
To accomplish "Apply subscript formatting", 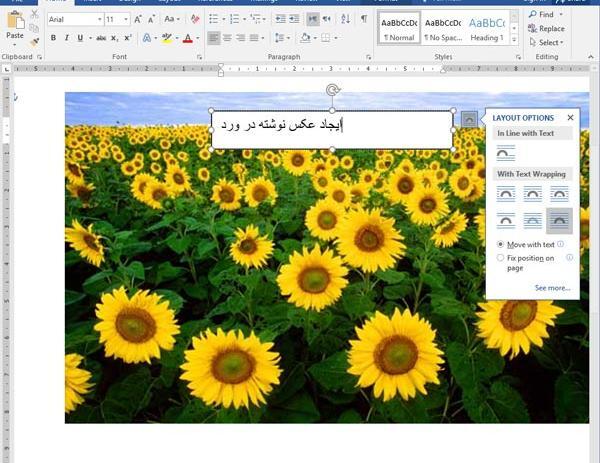I will click(114, 38).
